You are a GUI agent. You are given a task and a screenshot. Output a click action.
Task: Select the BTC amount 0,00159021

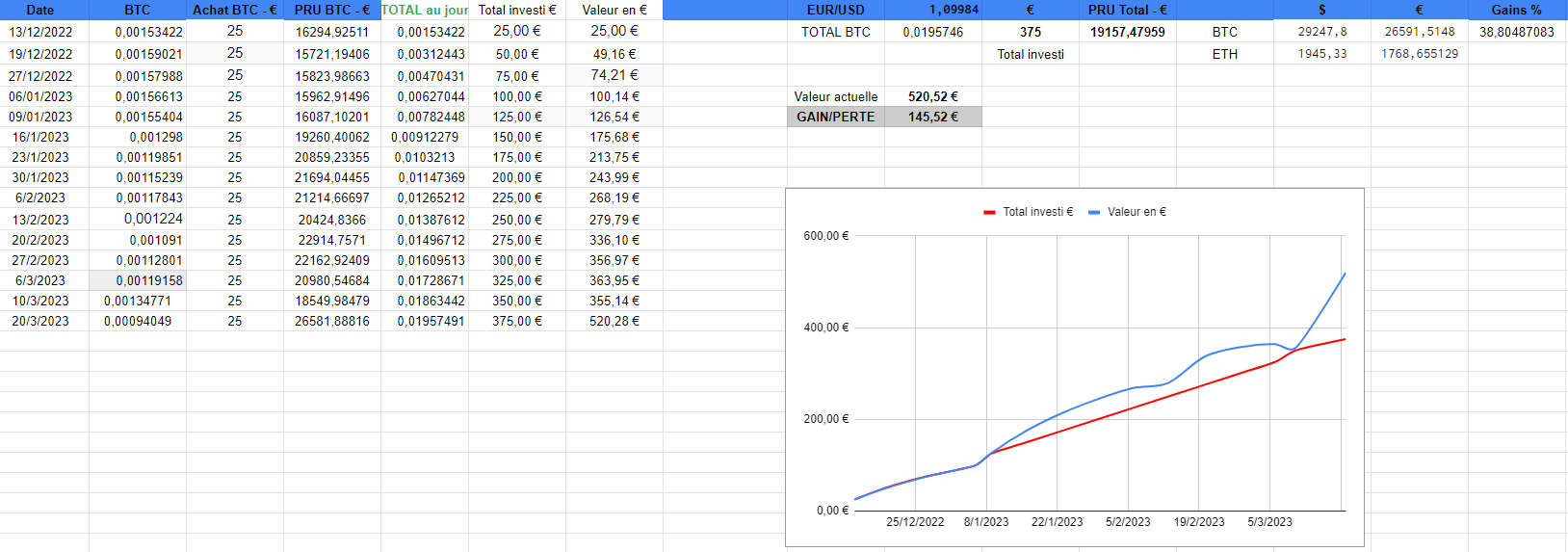(x=138, y=54)
